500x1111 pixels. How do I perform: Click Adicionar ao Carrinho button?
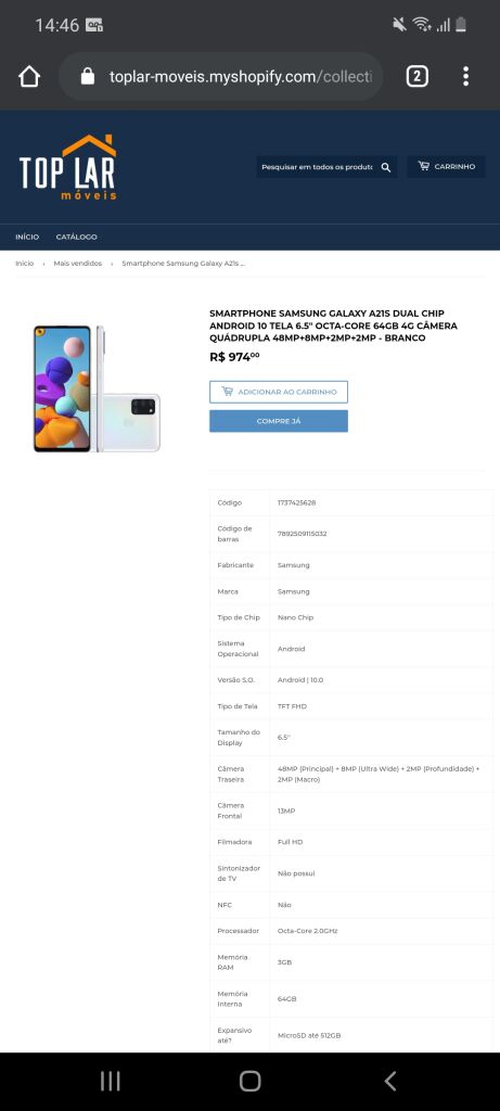(278, 392)
